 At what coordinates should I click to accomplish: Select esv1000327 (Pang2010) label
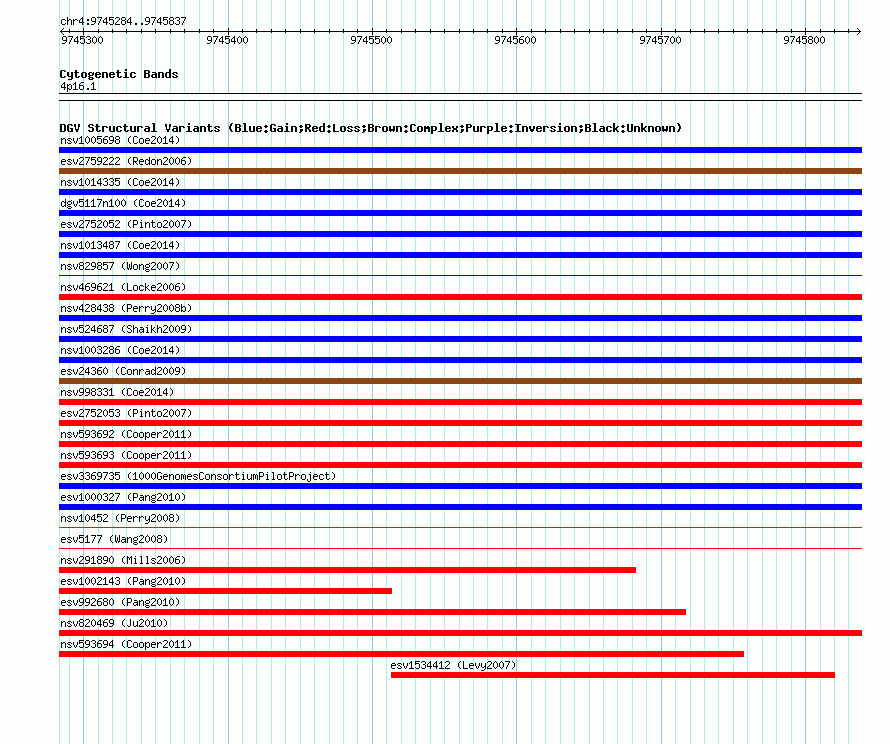(x=123, y=497)
